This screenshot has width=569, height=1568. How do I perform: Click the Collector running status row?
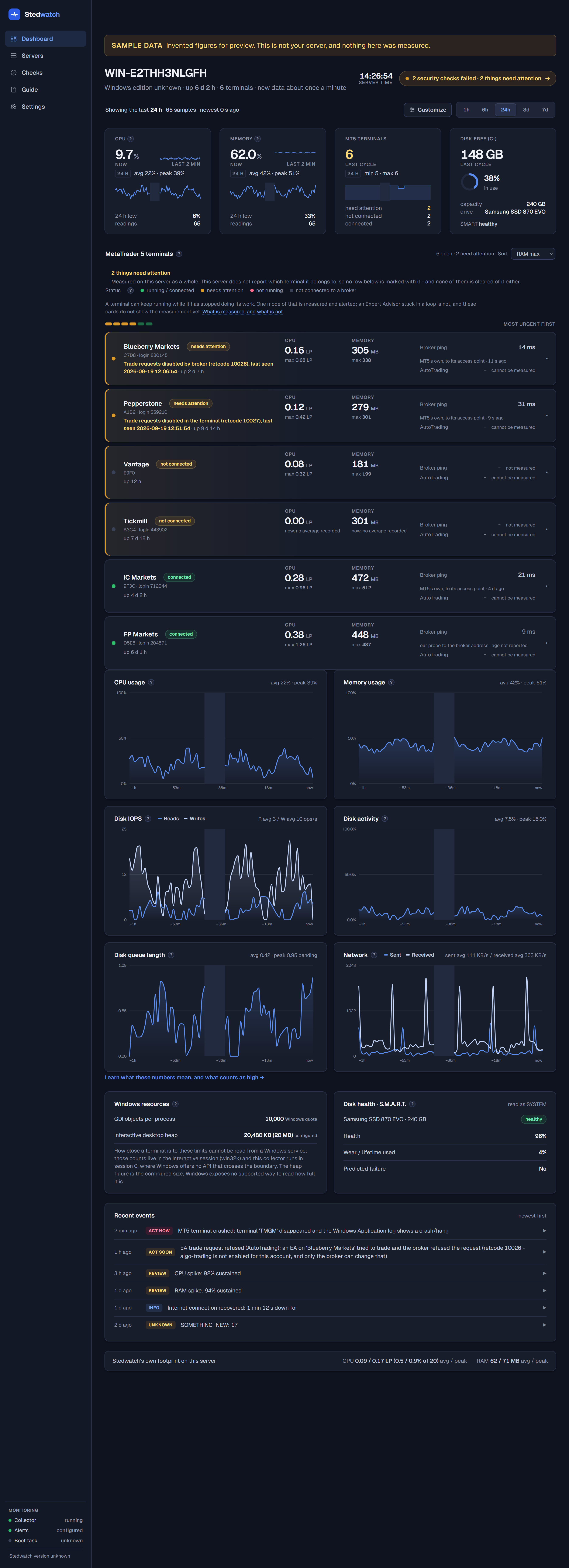[46, 1520]
